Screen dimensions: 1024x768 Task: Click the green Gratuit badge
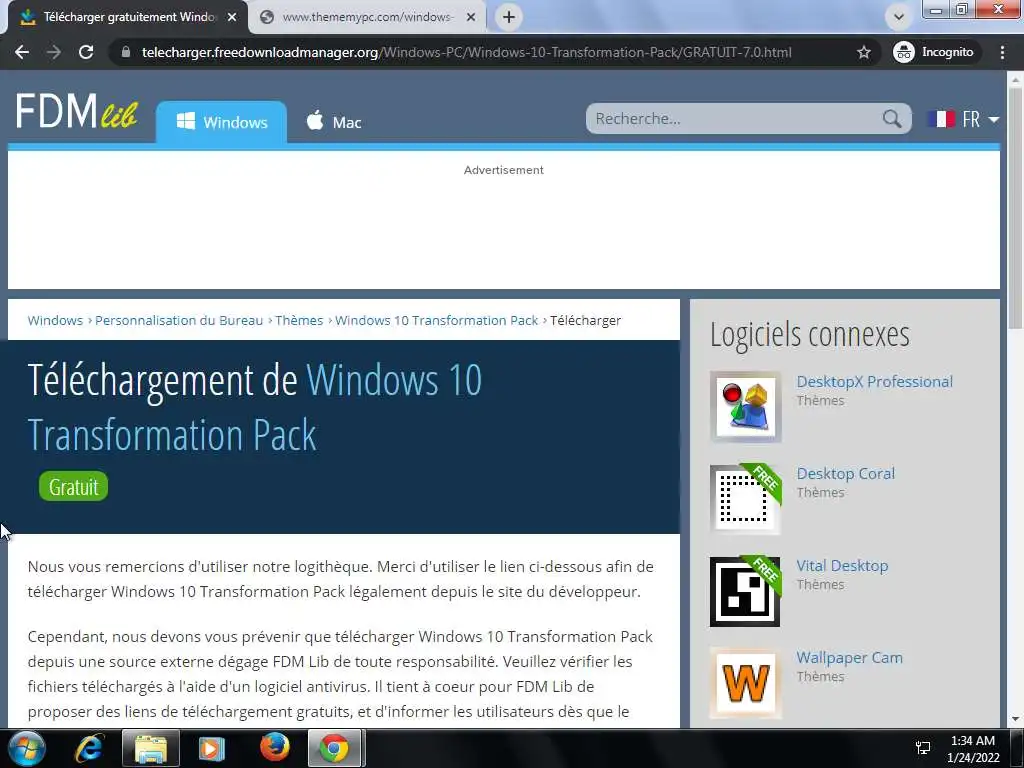73,487
